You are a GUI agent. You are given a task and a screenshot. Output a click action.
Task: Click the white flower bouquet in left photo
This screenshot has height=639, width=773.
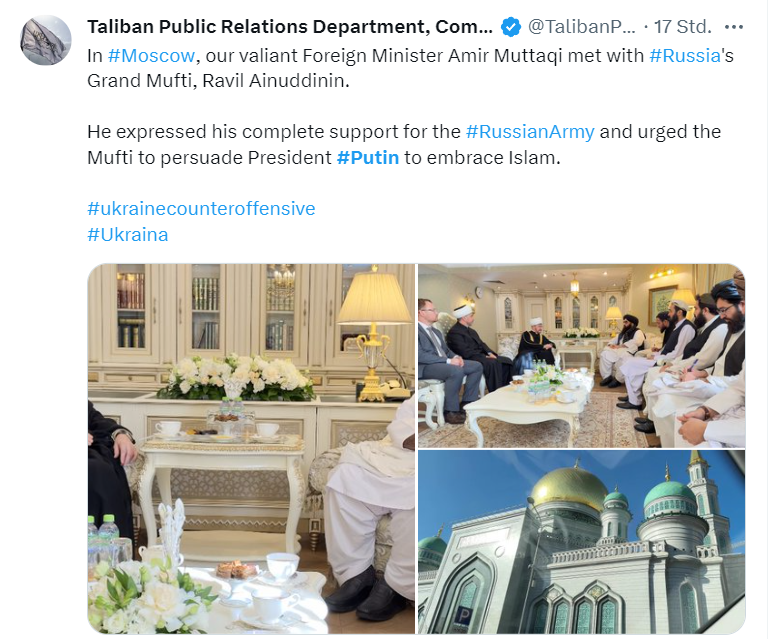(237, 377)
